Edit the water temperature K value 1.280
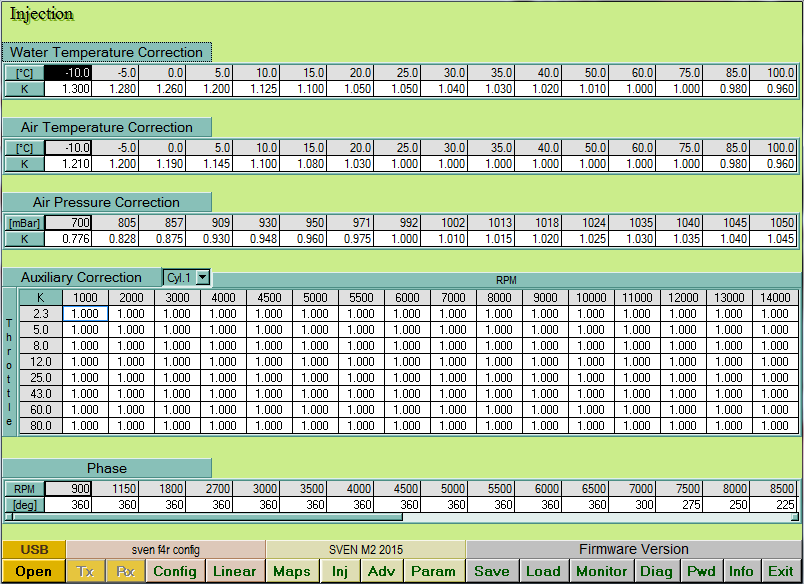 click(x=115, y=89)
